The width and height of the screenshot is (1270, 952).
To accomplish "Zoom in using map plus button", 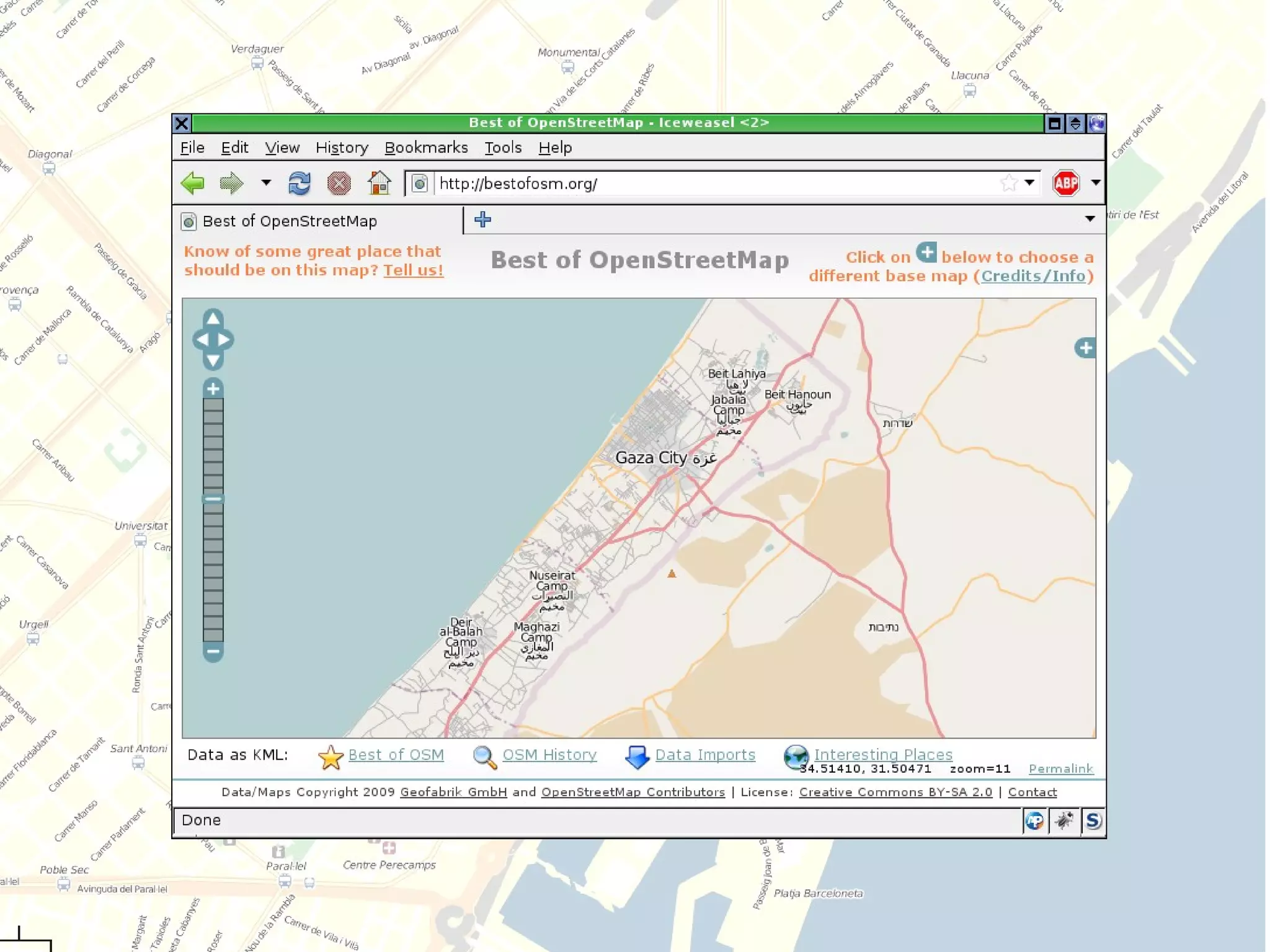I will (213, 389).
